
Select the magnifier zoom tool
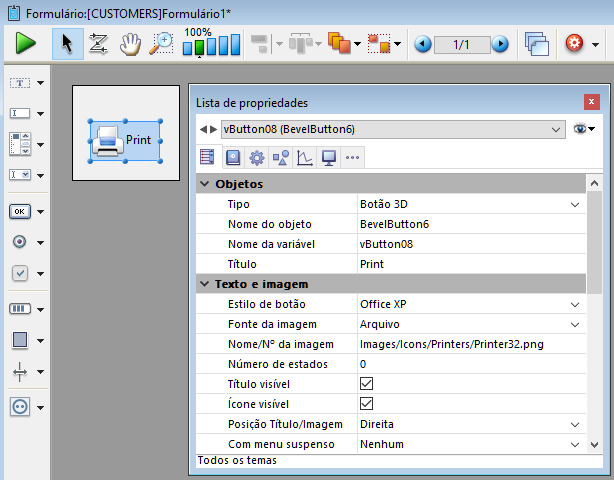[x=161, y=44]
